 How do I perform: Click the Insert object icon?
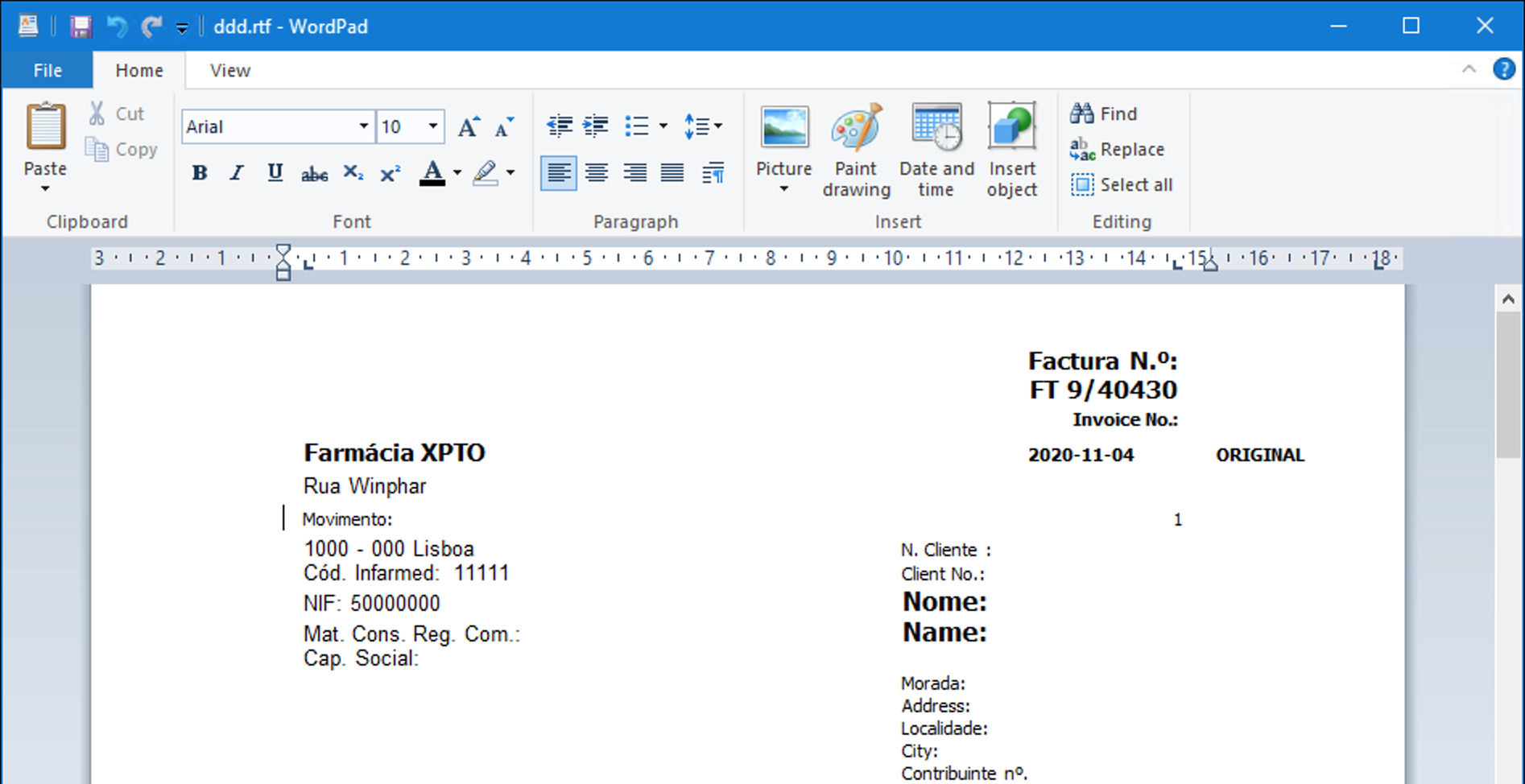[x=1011, y=150]
